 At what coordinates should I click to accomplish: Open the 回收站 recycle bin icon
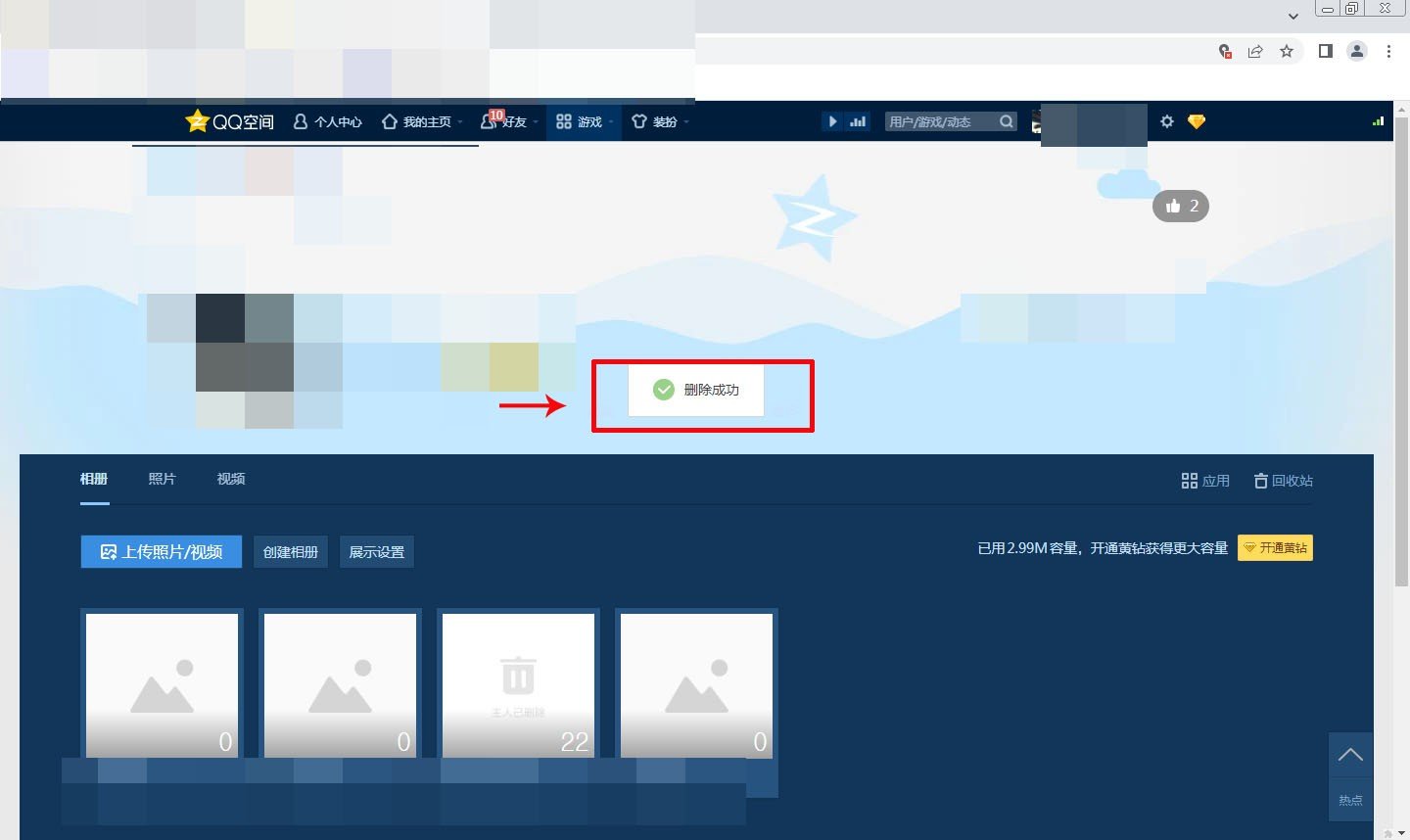click(x=1261, y=480)
